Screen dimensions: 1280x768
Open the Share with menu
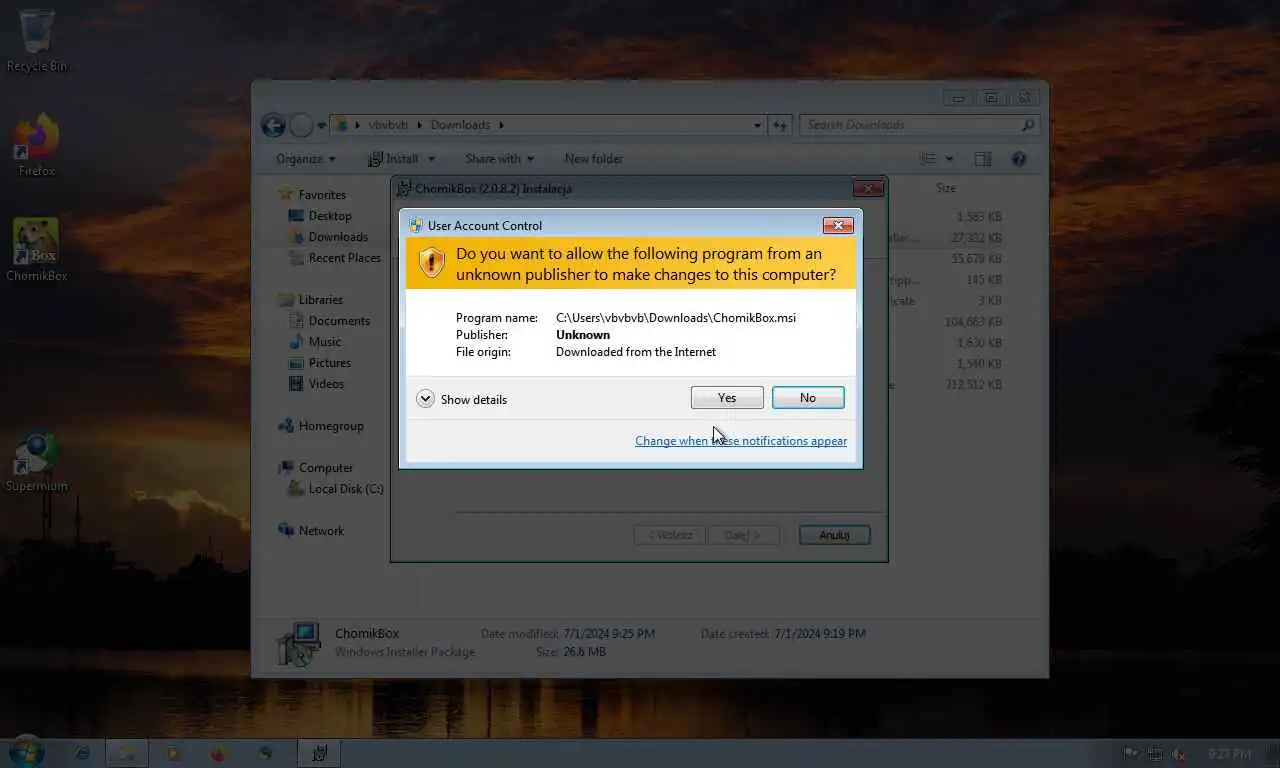coord(499,159)
